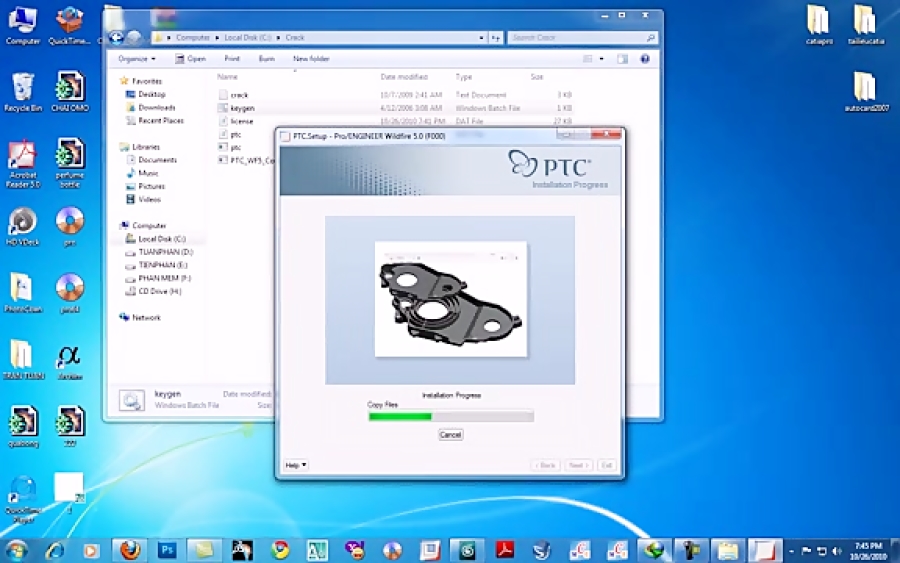Click the catiapro folder on desktop
The height and width of the screenshot is (563, 900).
coord(819,24)
